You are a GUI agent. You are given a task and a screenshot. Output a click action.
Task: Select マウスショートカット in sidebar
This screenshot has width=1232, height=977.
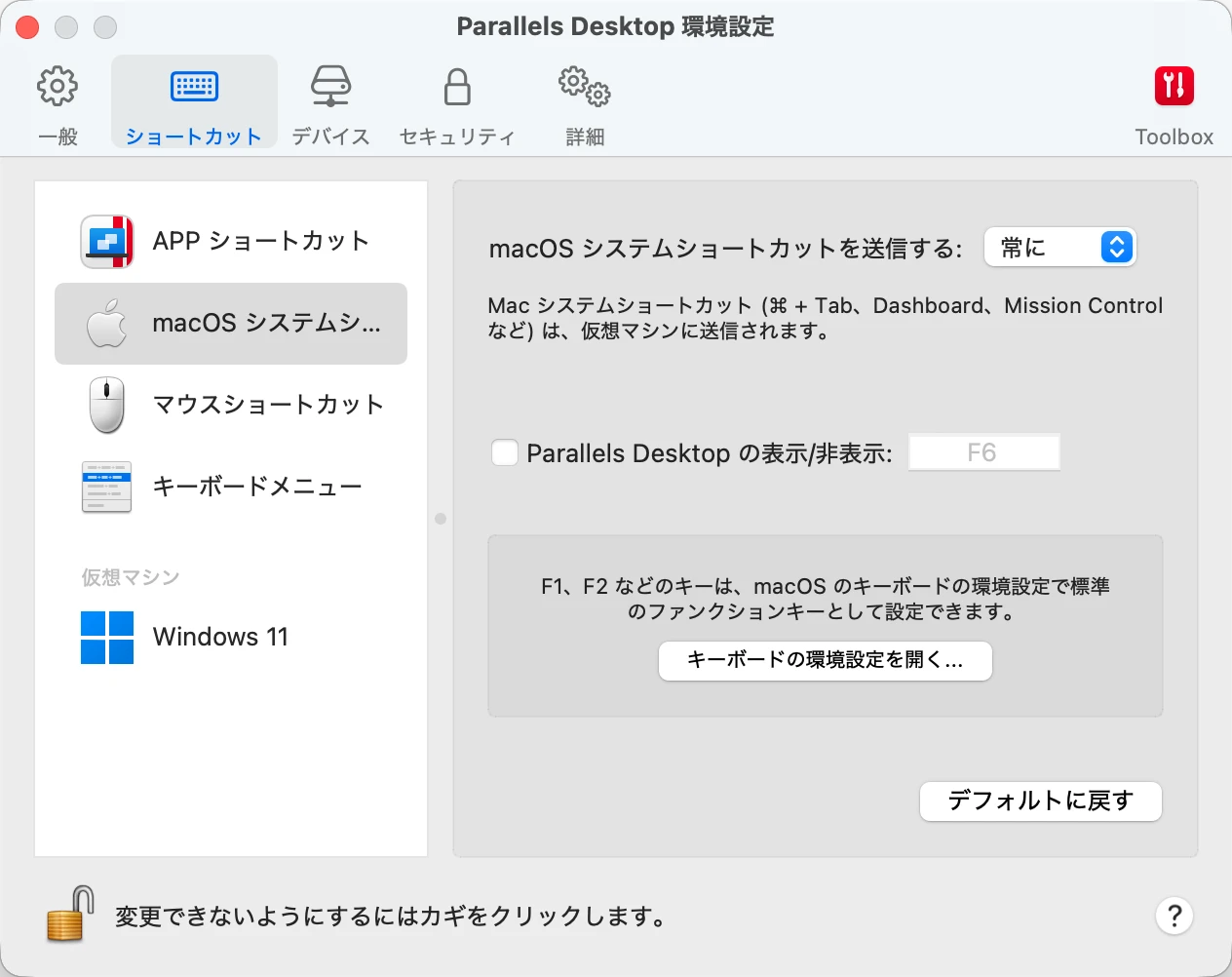(x=231, y=405)
